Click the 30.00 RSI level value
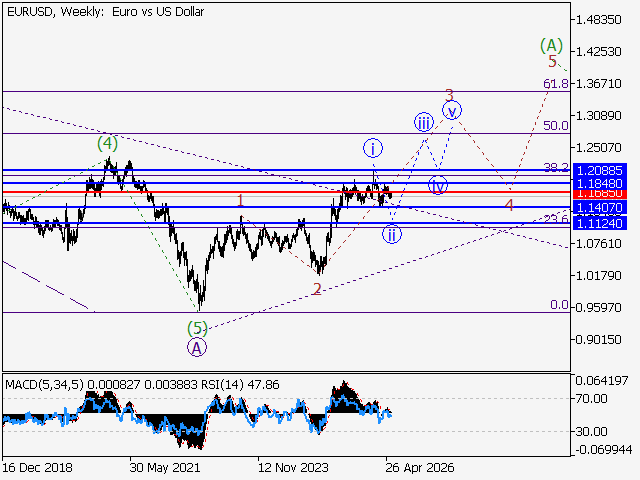The width and height of the screenshot is (640, 480). click(591, 431)
